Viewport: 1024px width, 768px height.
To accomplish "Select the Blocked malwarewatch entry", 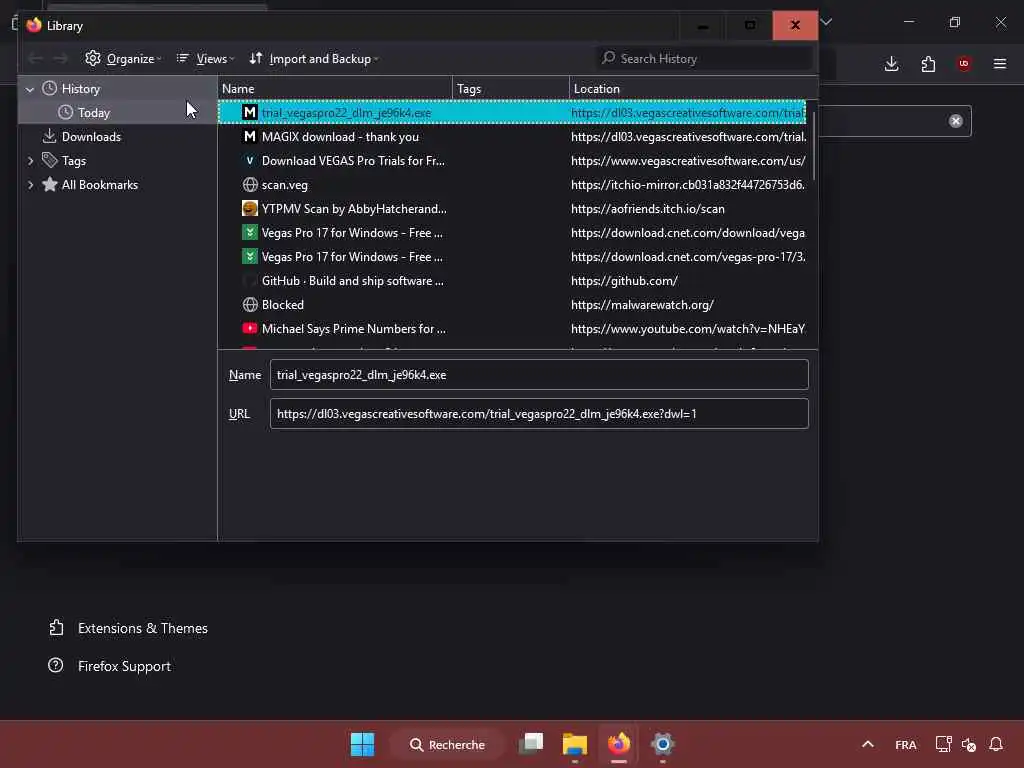I will 512,305.
